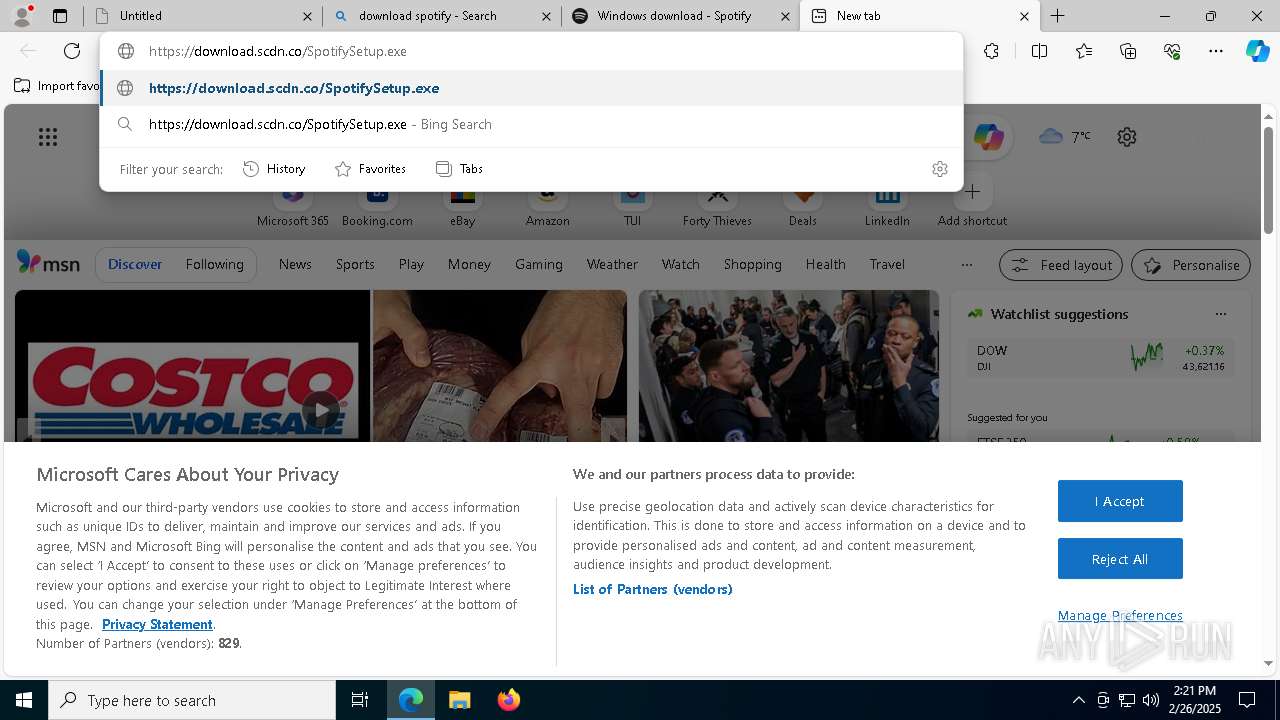Open the Import favorites bookmark
This screenshot has width=1280, height=720.
56,86
